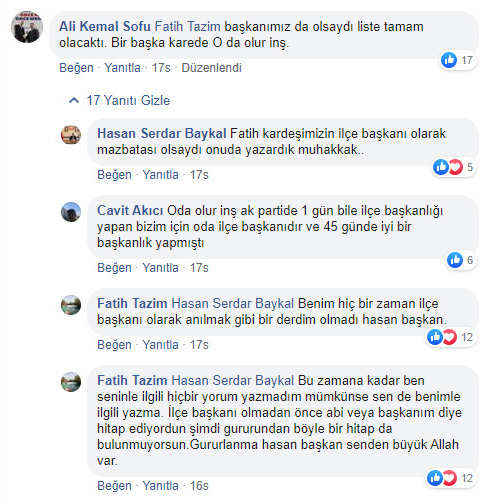View the 6 likes on Cavit Akıcı's comment
This screenshot has width=494, height=504.
tap(460, 260)
